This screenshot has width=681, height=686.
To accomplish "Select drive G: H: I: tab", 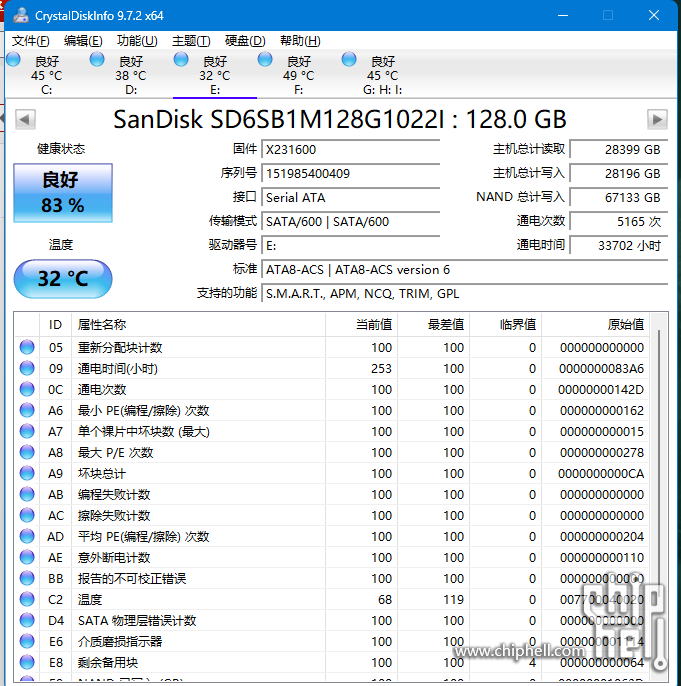I will [382, 75].
